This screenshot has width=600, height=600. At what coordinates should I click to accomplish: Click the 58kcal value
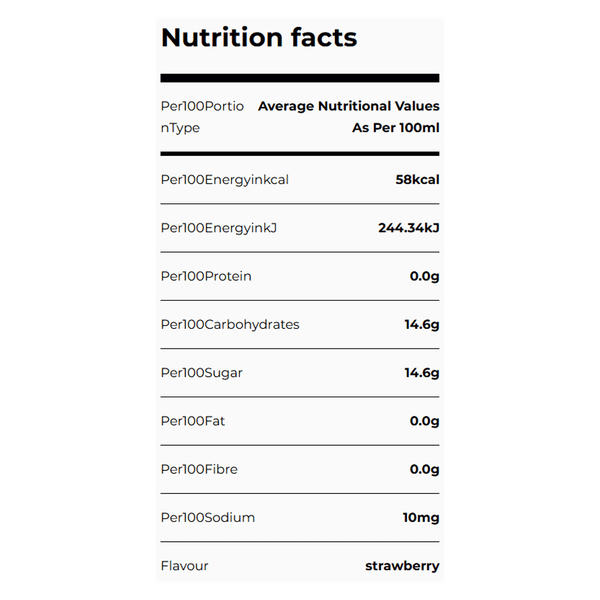417,180
